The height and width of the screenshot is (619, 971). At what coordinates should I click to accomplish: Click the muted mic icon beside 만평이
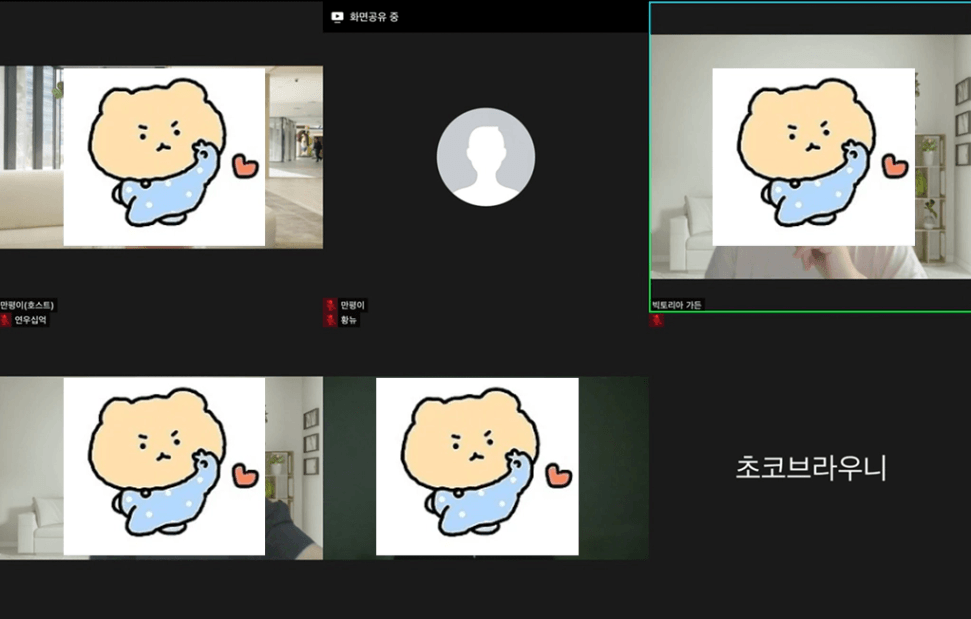tap(331, 305)
